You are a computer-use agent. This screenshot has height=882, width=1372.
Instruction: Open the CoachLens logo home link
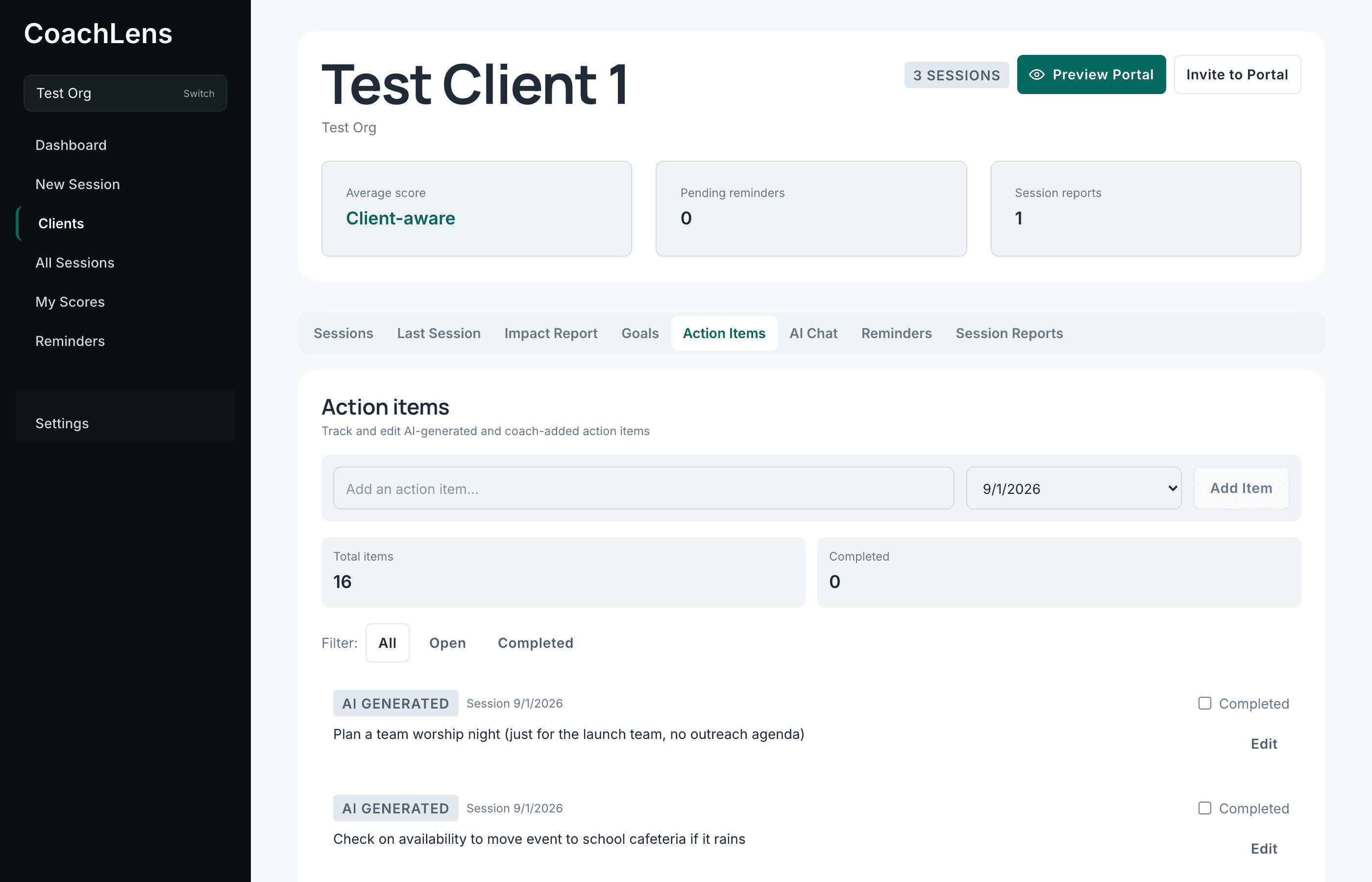98,33
